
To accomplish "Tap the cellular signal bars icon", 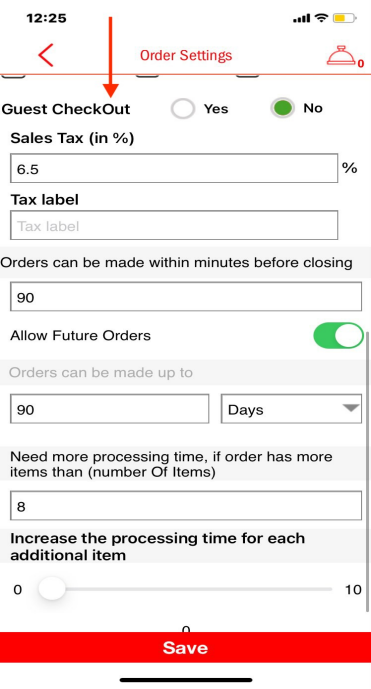I will (x=302, y=19).
